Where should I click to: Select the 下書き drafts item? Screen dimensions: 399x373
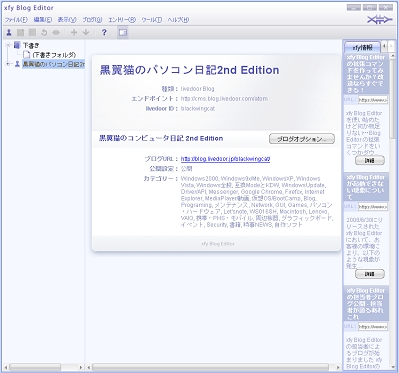(x=31, y=45)
